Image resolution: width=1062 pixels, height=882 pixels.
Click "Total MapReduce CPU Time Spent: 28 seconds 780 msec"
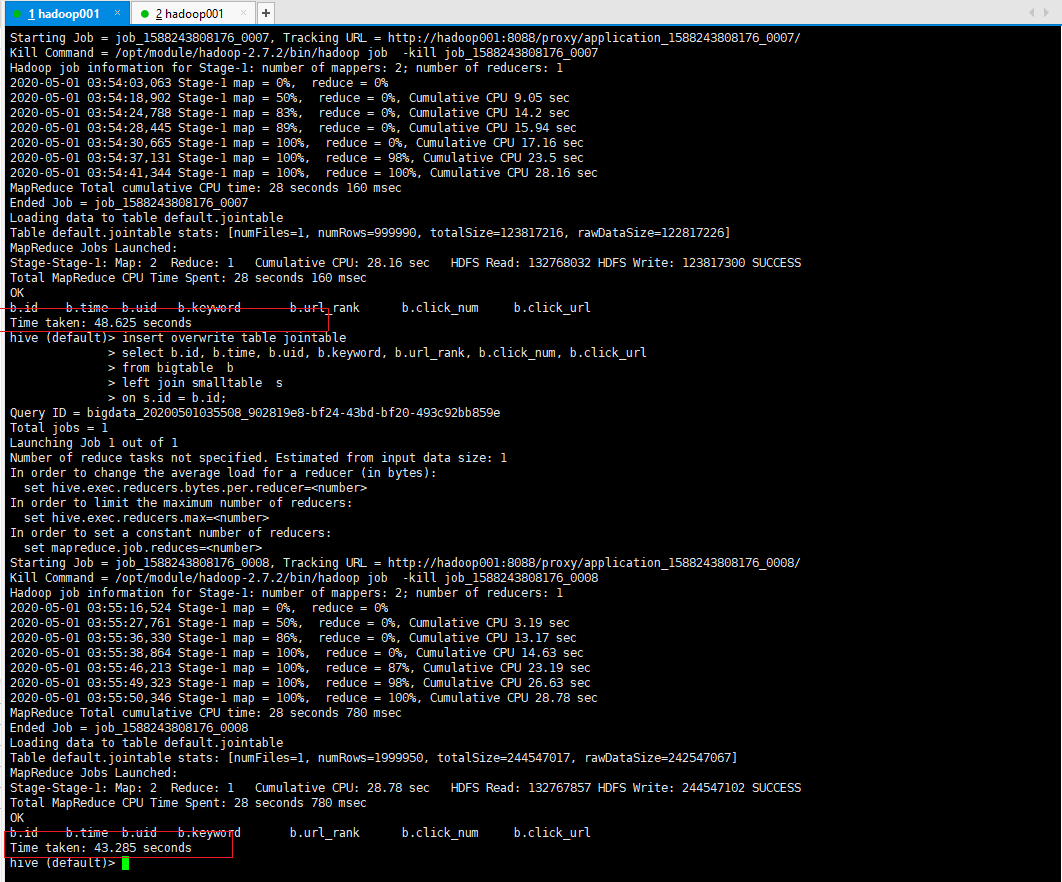tap(188, 803)
